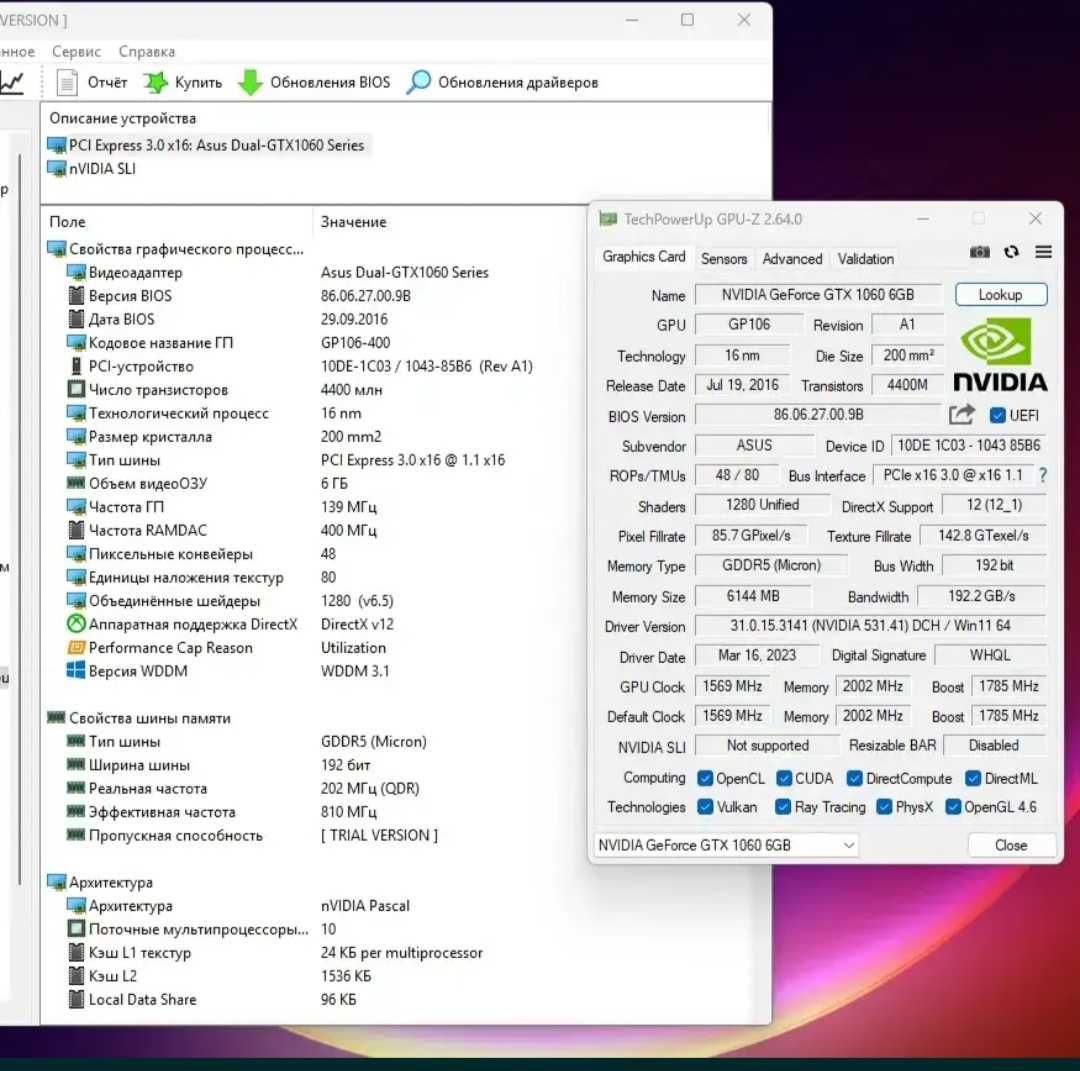The width and height of the screenshot is (1080, 1071).
Task: Click the Performance Cap Reason row icon
Action: [76, 647]
